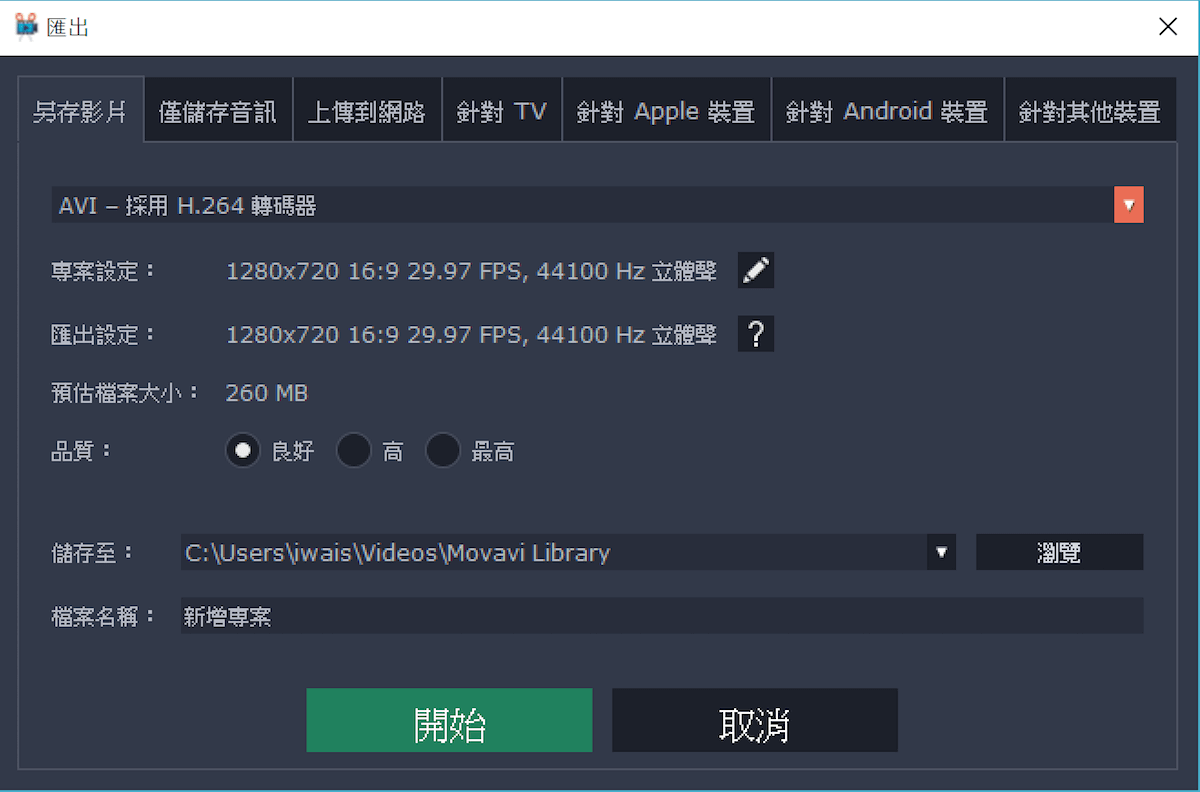Open the 針對 TV tab
The height and width of the screenshot is (792, 1200).
(x=502, y=111)
